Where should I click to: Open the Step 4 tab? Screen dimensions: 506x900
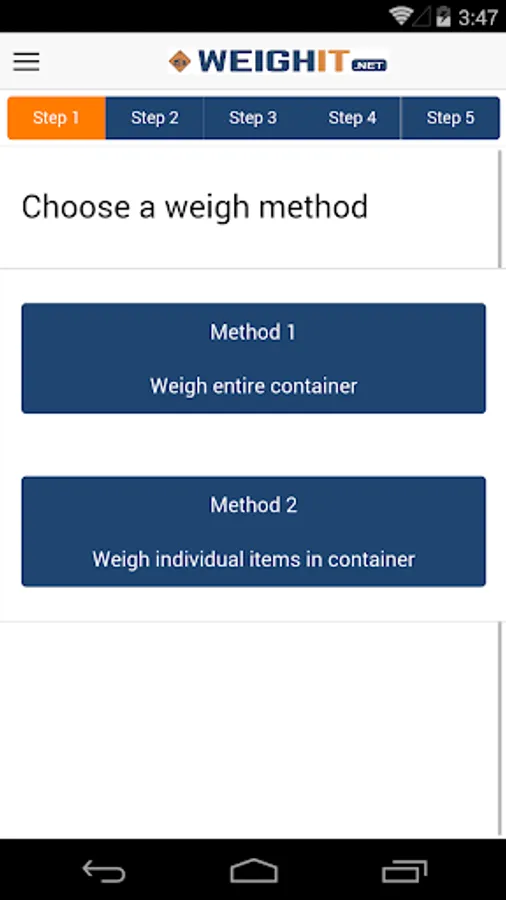pyautogui.click(x=352, y=118)
